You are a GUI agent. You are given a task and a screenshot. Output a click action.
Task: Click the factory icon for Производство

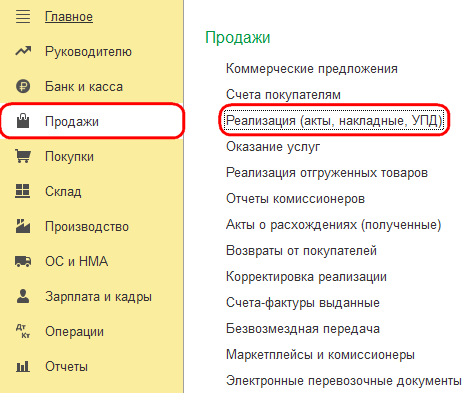tap(23, 226)
